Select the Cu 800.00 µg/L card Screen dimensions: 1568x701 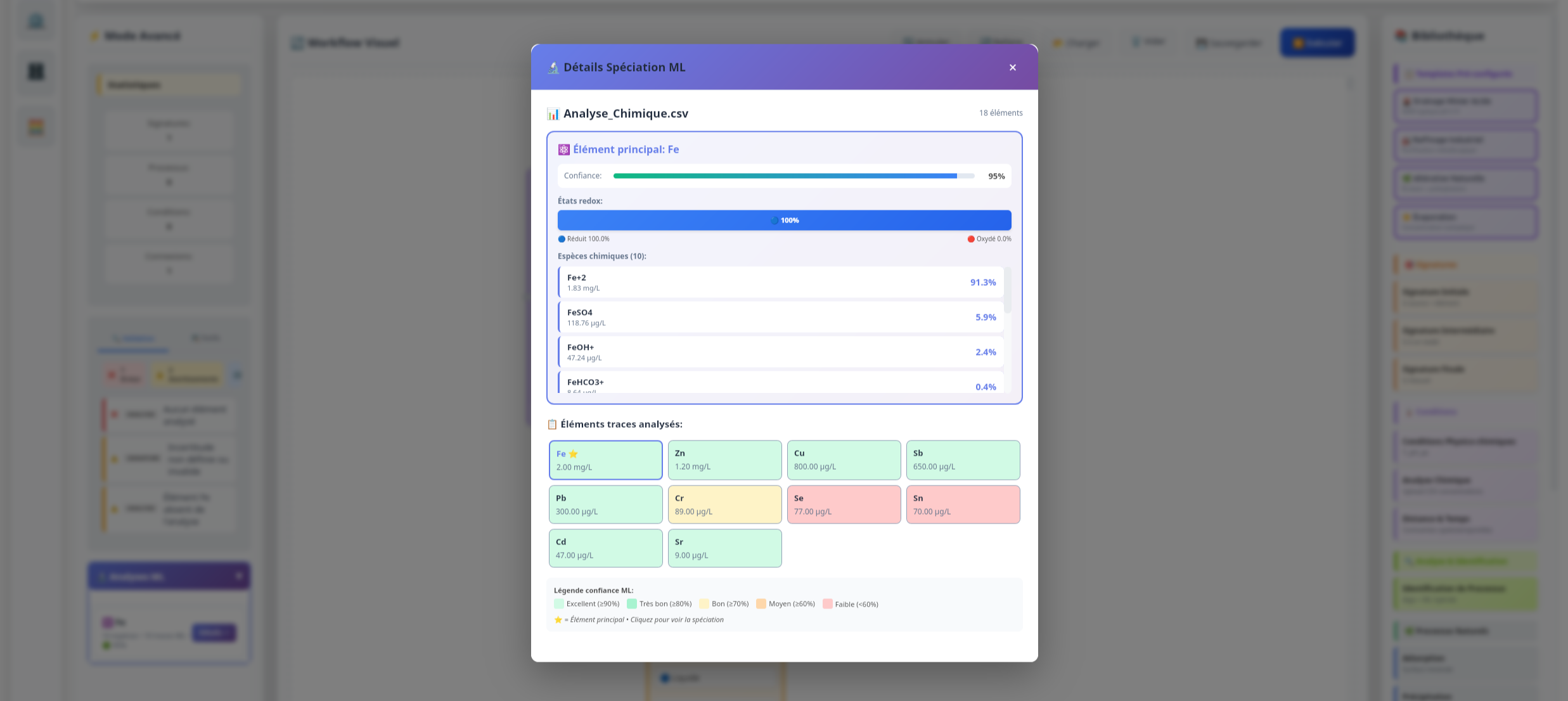point(844,460)
